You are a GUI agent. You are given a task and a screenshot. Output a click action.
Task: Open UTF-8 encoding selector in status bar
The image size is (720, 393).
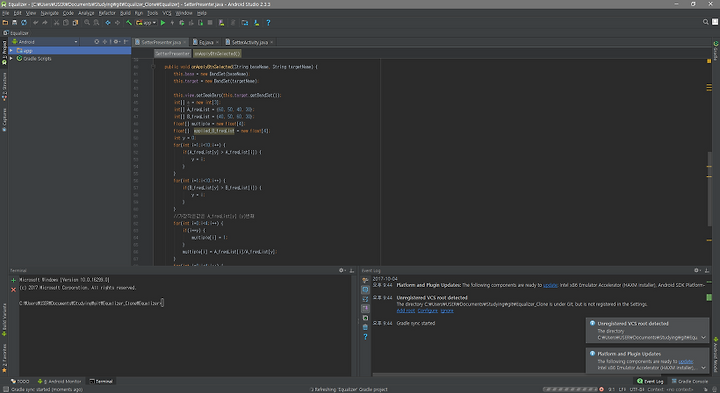pyautogui.click(x=636, y=389)
